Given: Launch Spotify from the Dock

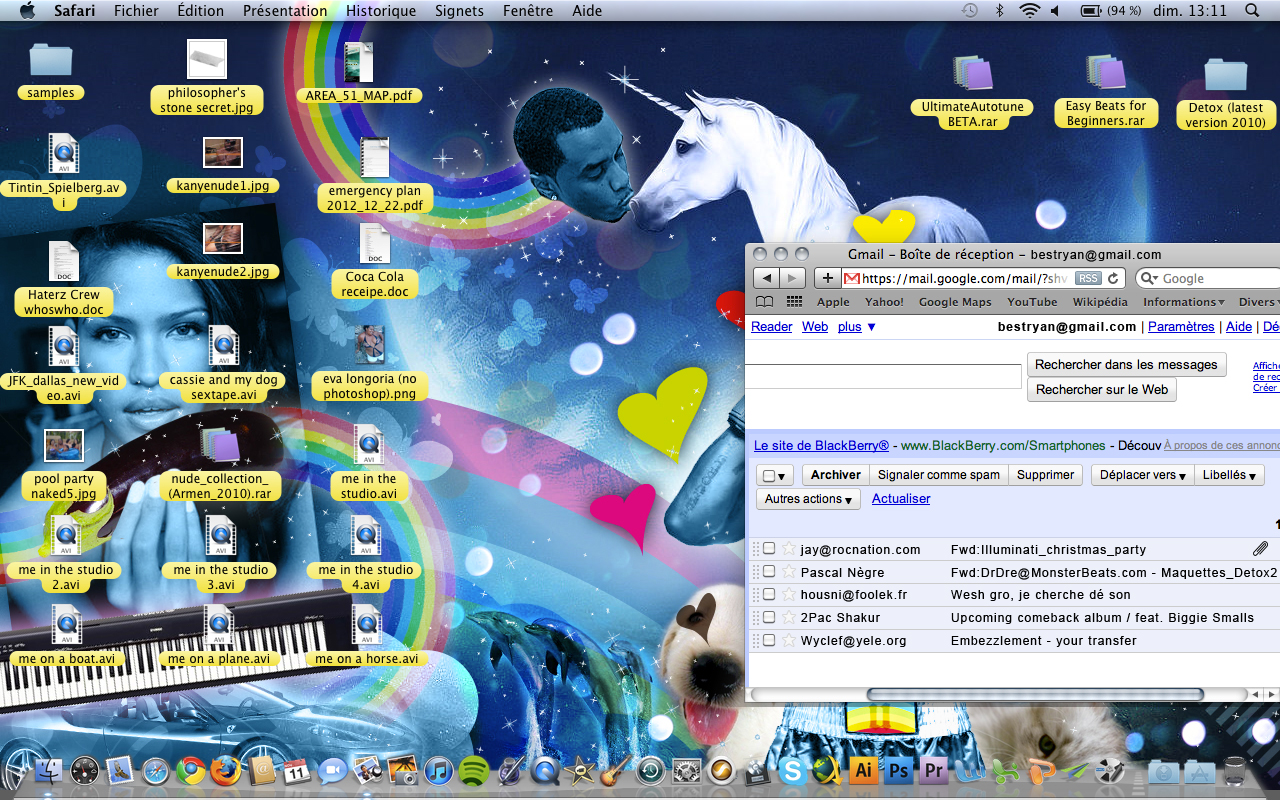Looking at the screenshot, I should 473,771.
